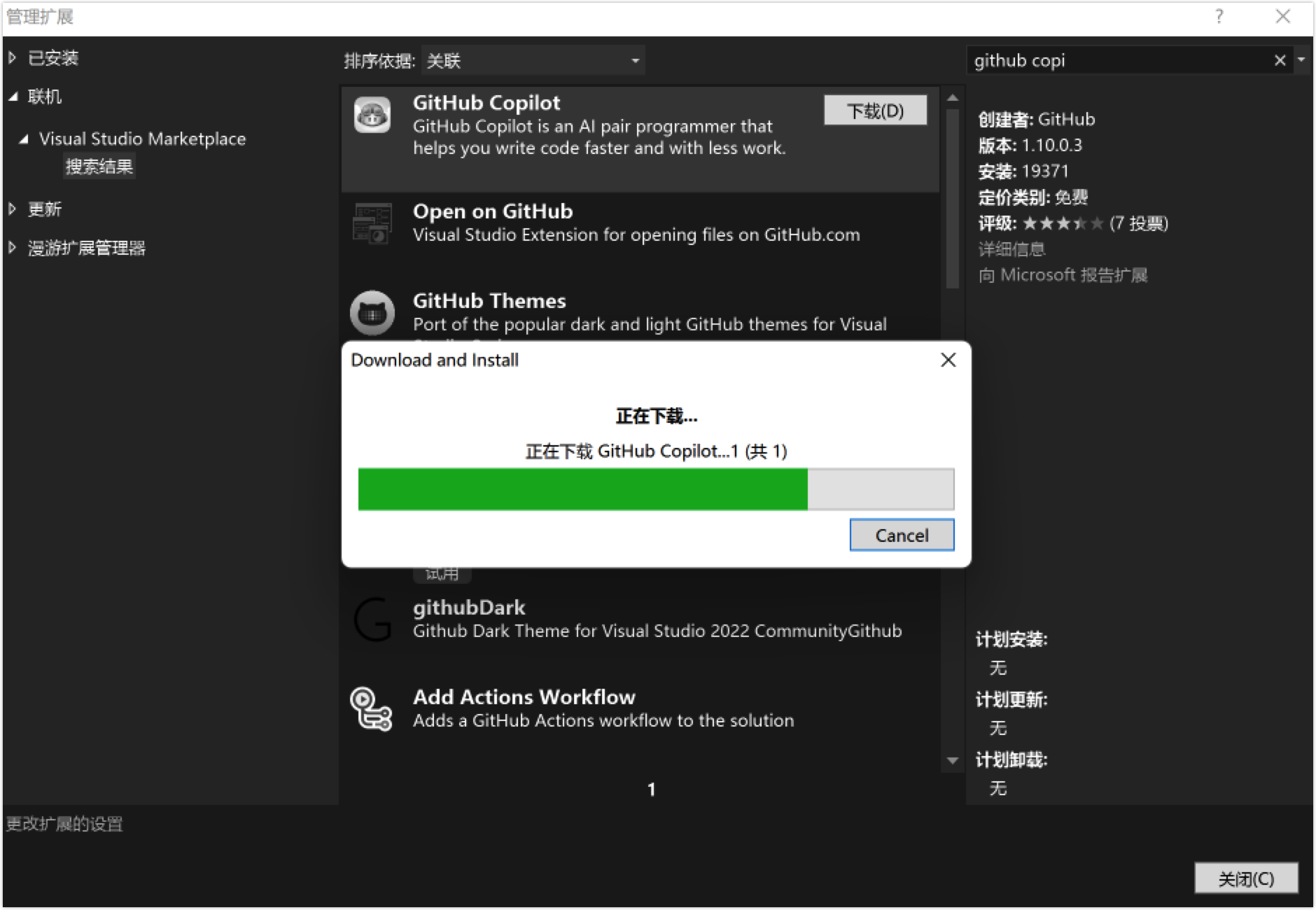Open the help question mark button
Image resolution: width=1316 pixels, height=910 pixels.
1219,16
